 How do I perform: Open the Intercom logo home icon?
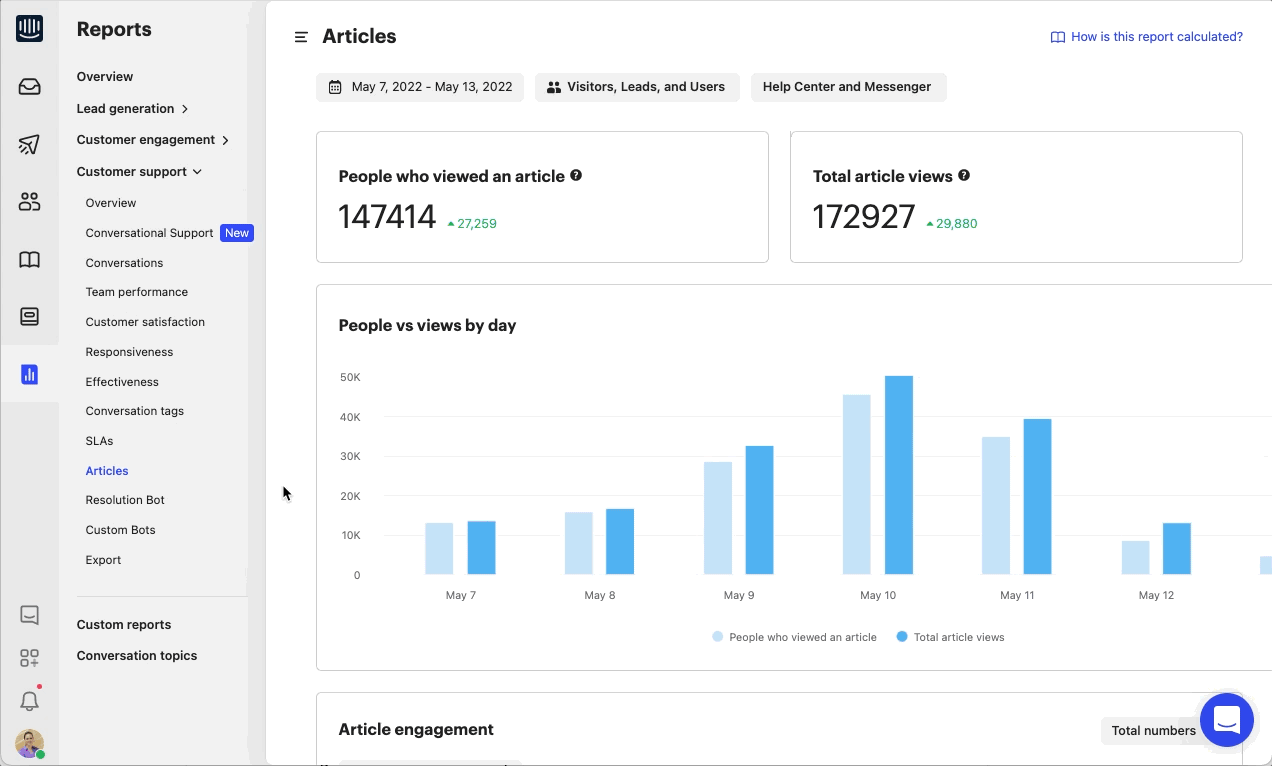[x=29, y=29]
